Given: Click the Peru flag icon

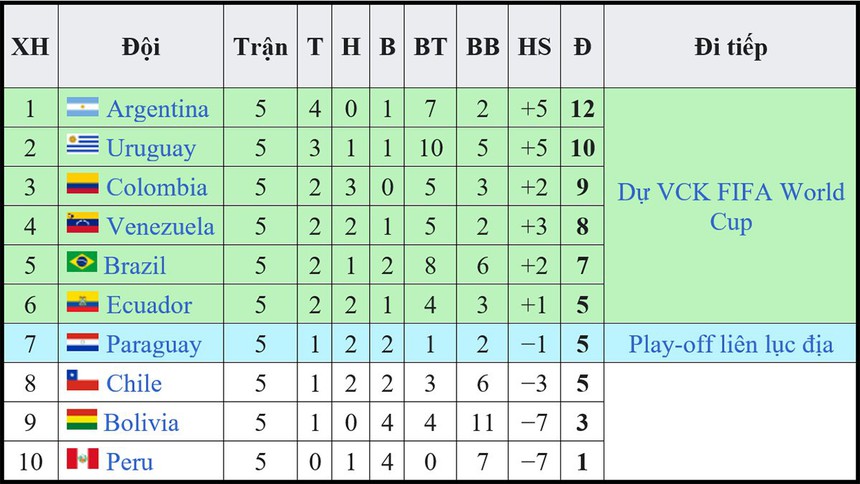Looking at the screenshot, I should coord(82,460).
